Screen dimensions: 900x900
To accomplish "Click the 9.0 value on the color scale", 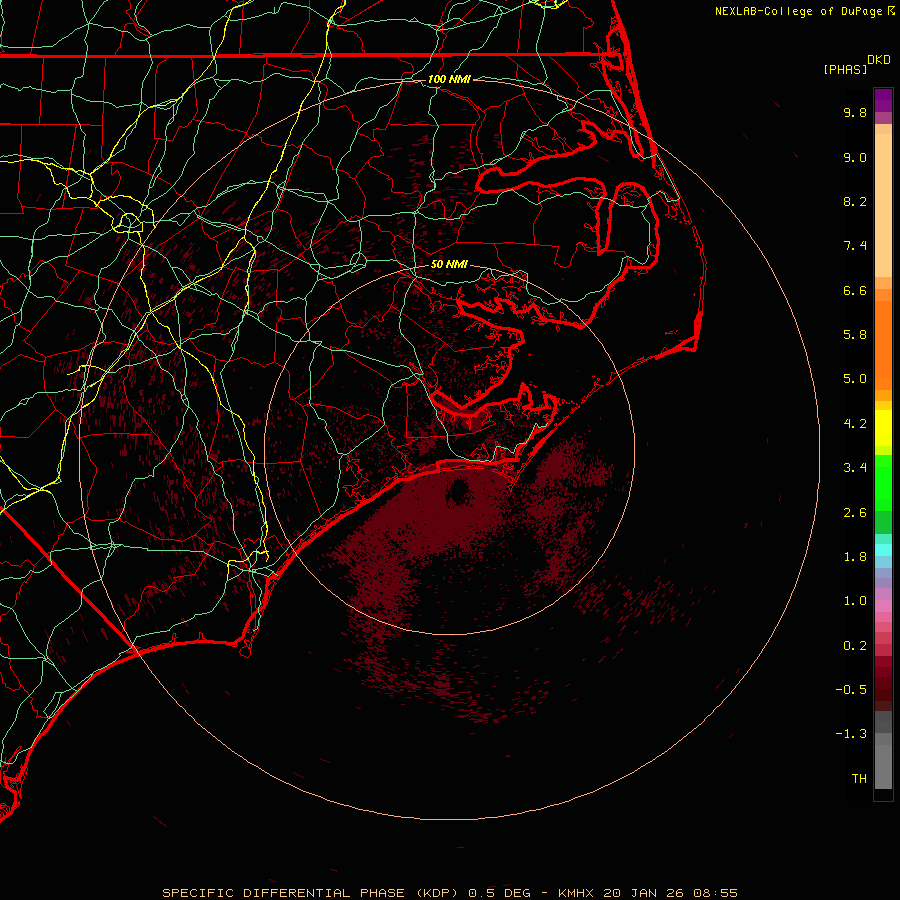I will point(855,157).
